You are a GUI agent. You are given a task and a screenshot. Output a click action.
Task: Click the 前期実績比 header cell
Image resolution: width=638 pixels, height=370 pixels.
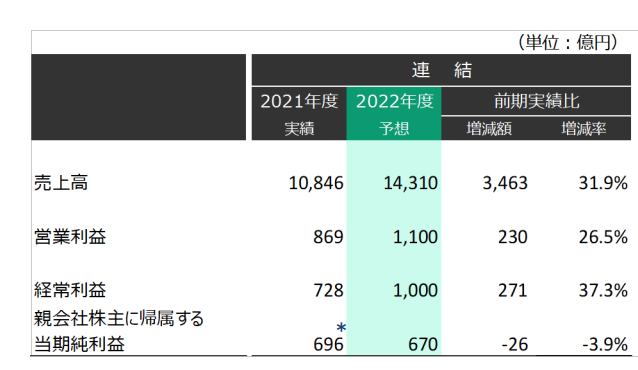pyautogui.click(x=536, y=101)
